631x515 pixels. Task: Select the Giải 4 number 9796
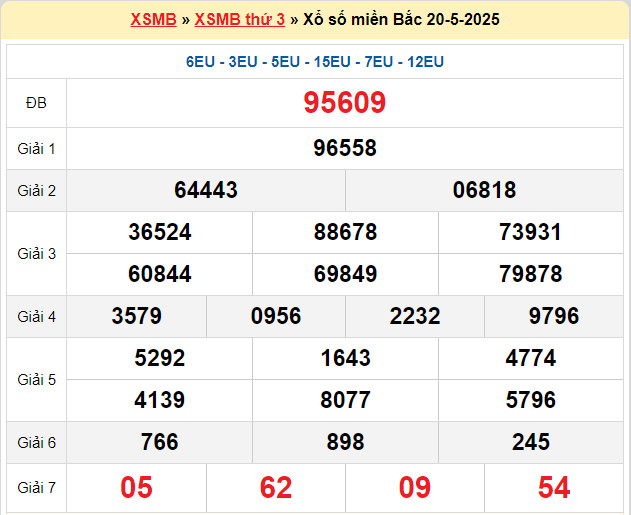(554, 316)
